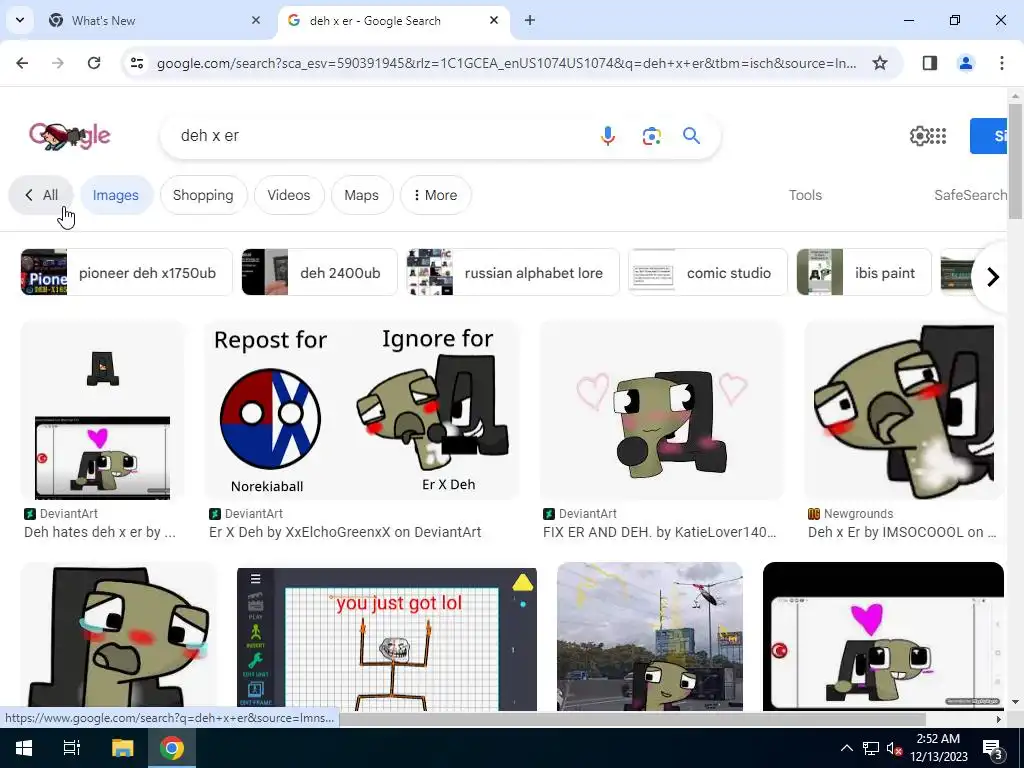Search by image with Google Lens

[x=651, y=136]
